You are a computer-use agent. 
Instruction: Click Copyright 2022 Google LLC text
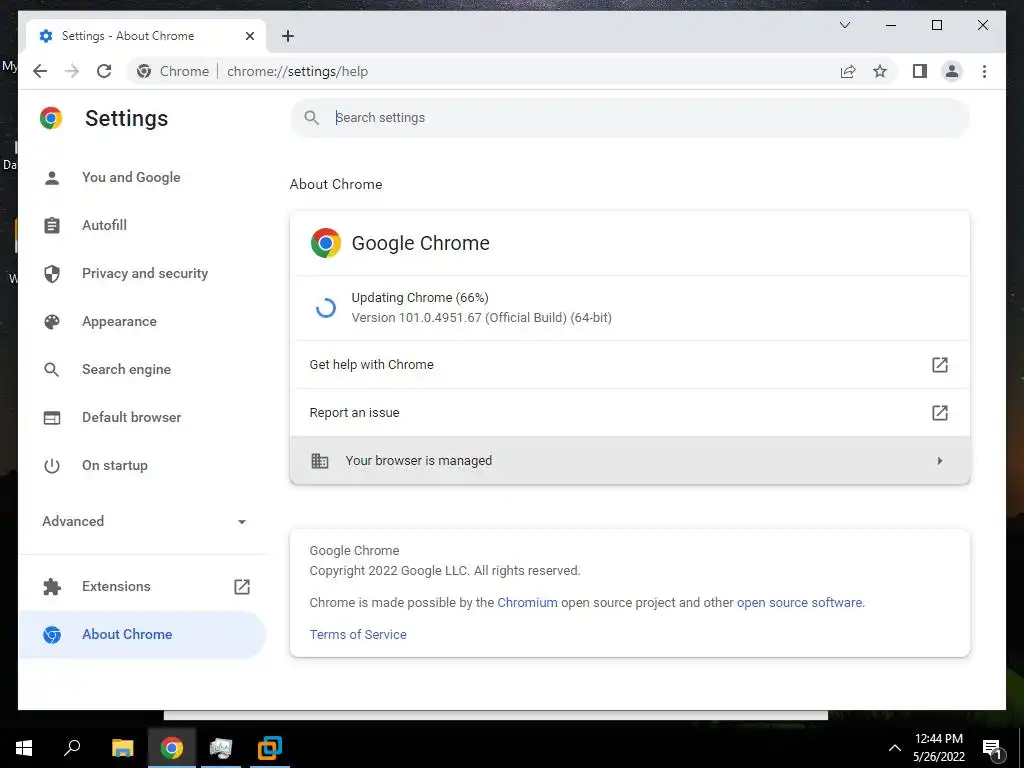445,571
